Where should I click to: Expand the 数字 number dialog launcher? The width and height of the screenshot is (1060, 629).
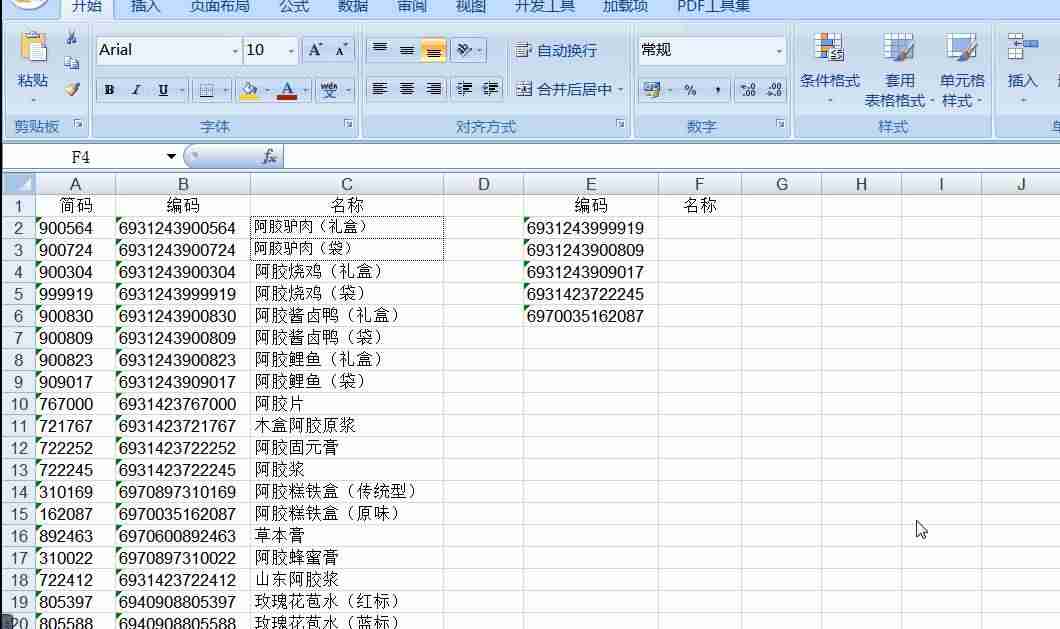click(x=780, y=124)
